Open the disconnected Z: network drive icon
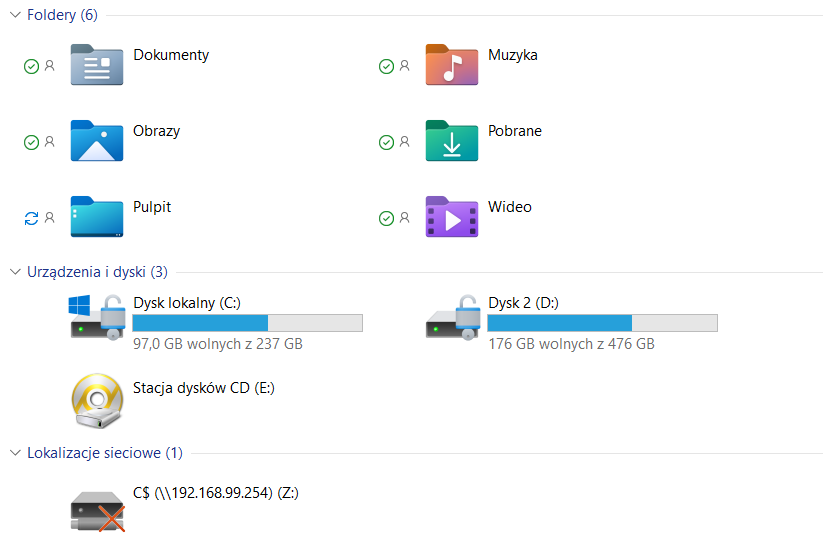The width and height of the screenshot is (823, 546). 98,511
